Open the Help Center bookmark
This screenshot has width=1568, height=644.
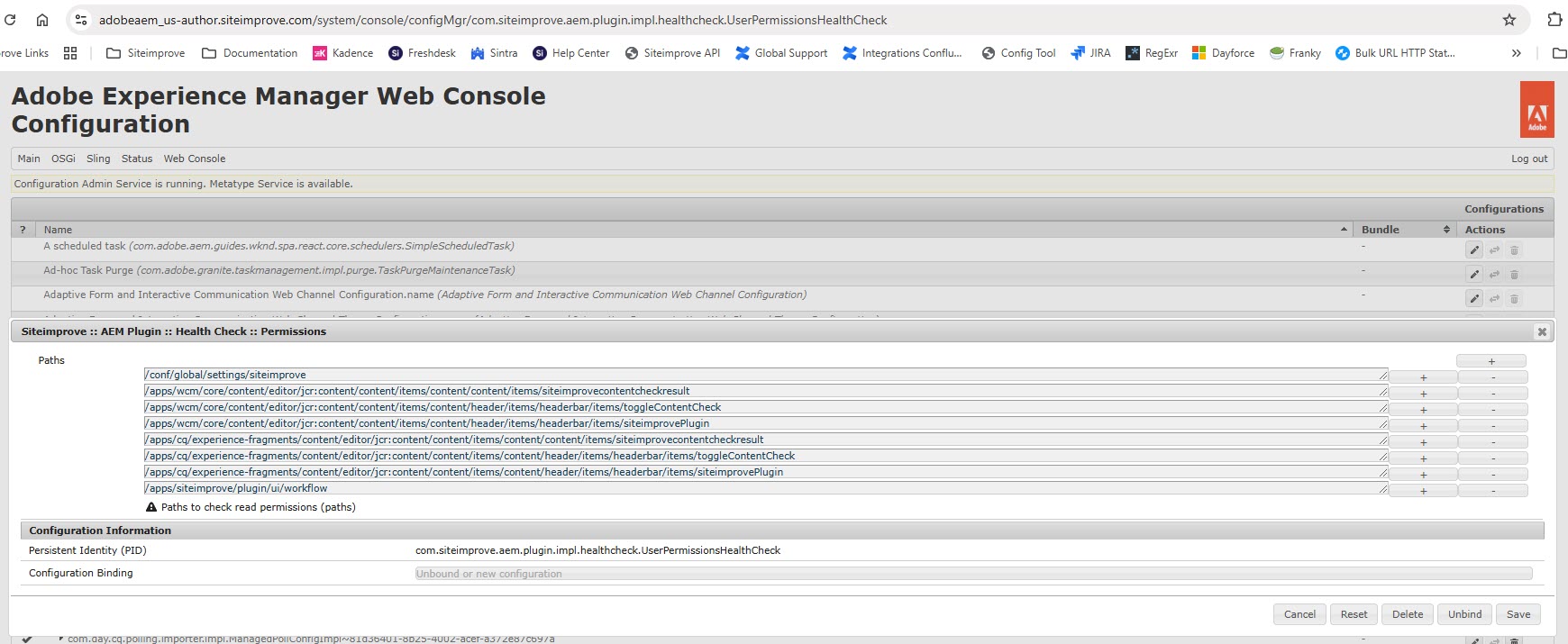click(x=570, y=53)
